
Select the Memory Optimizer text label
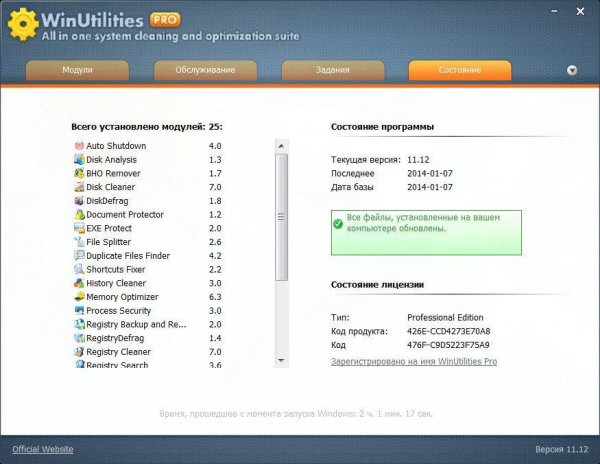122,297
